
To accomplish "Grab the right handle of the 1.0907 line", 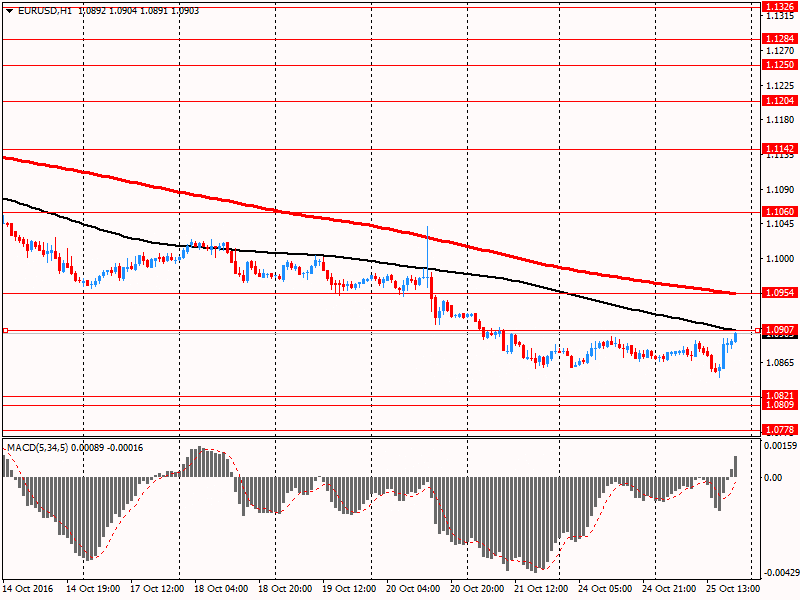I will [757, 331].
